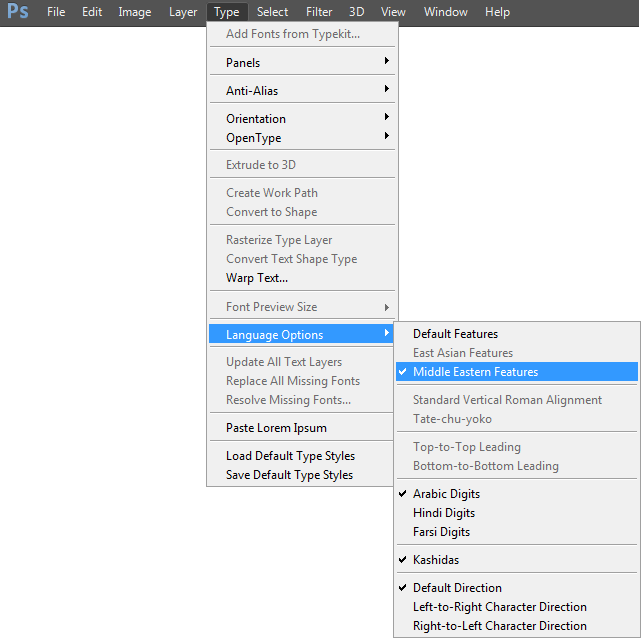
Task: Select Arabic Digits option
Action: click(x=446, y=494)
